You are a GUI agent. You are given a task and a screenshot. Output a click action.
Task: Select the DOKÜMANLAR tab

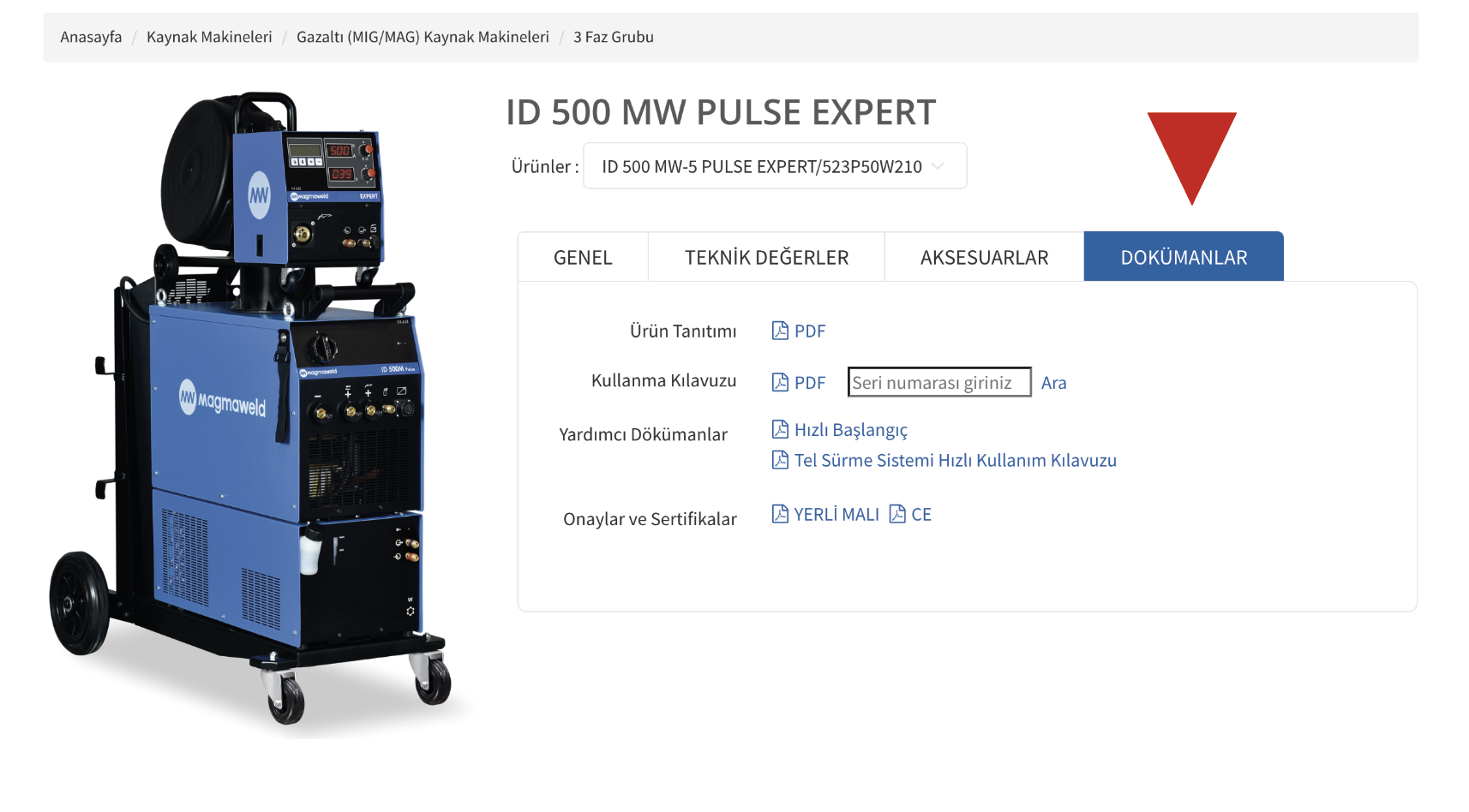(x=1184, y=257)
